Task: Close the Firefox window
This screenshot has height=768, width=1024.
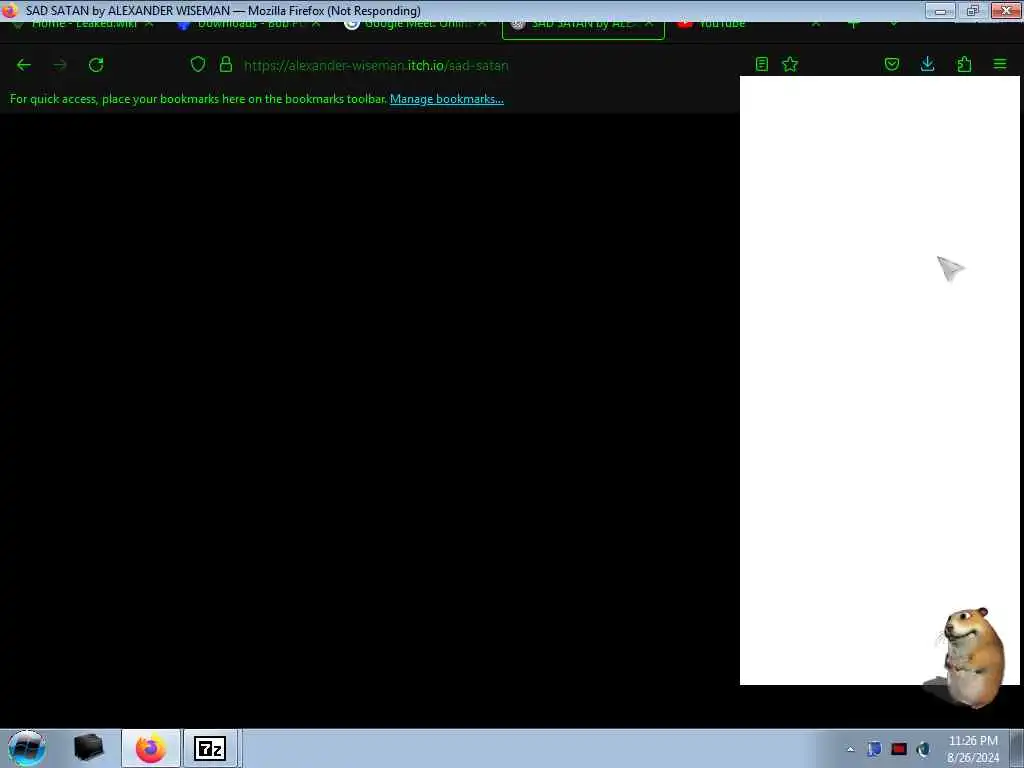Action: pyautogui.click(x=1006, y=10)
